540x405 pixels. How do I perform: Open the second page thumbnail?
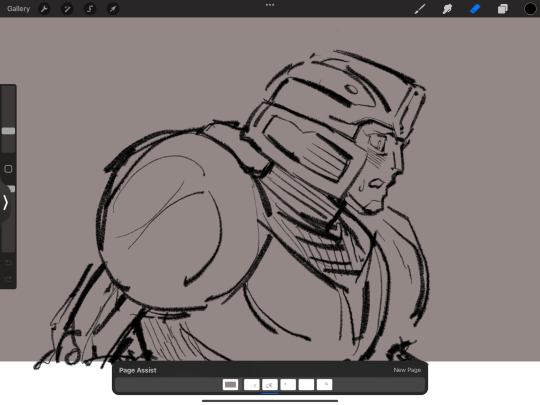251,384
